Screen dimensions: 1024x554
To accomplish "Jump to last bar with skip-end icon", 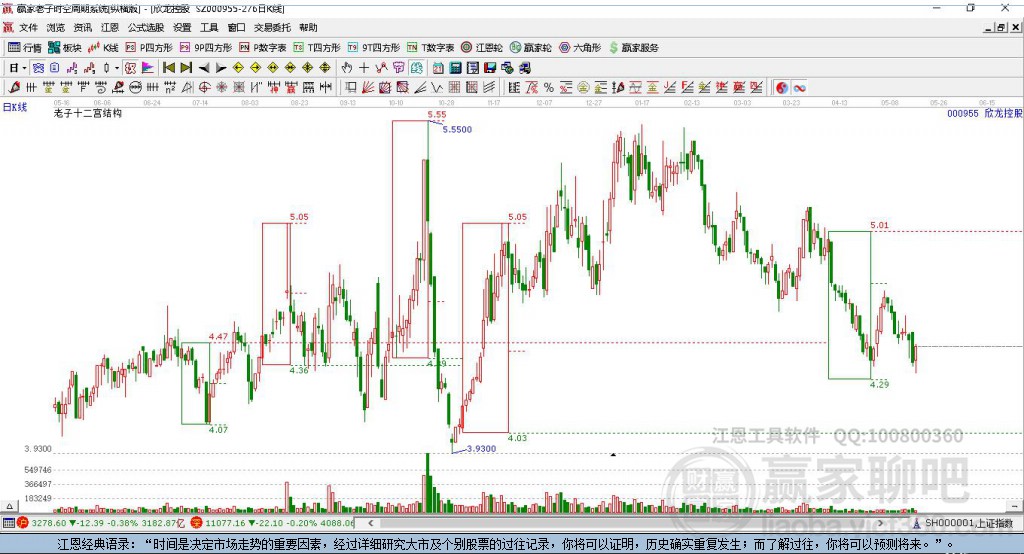I will 186,68.
